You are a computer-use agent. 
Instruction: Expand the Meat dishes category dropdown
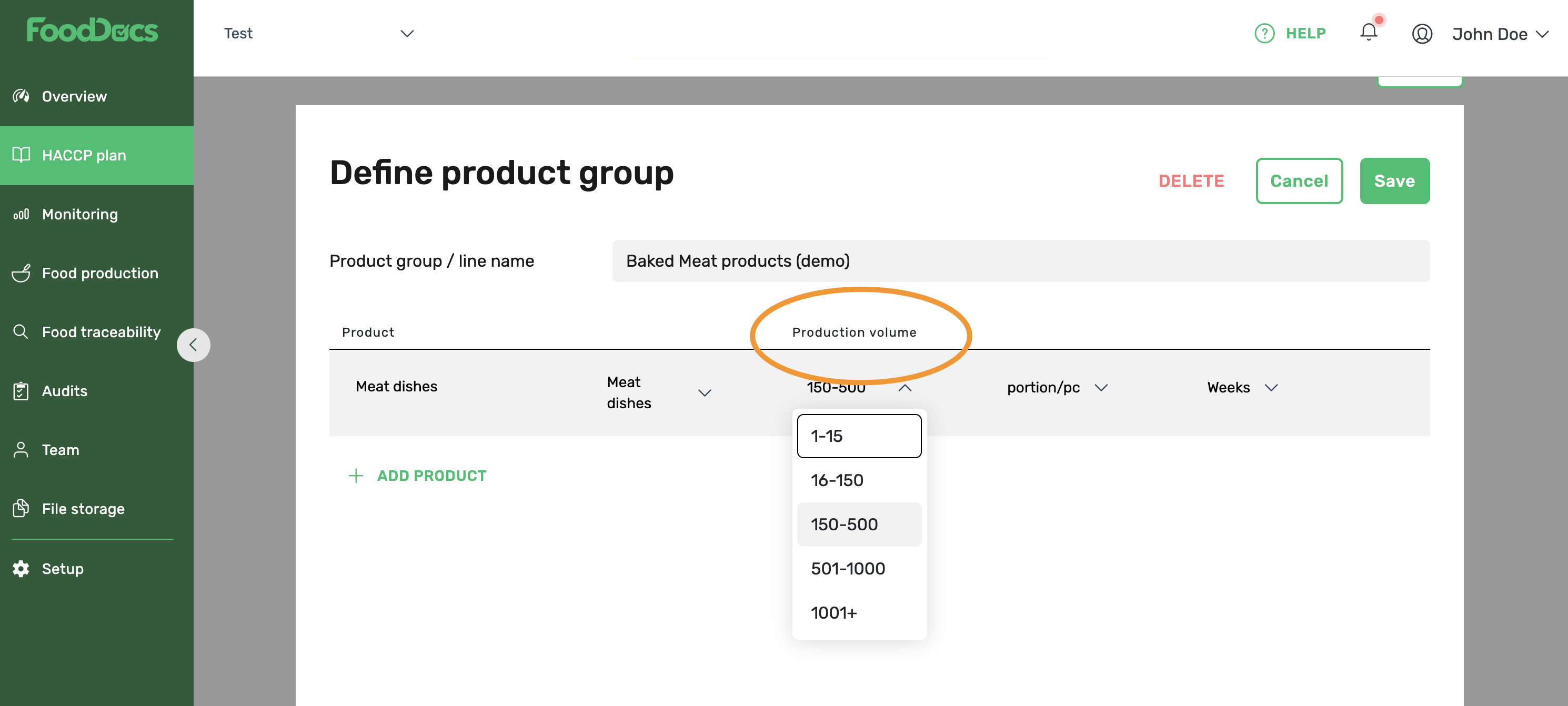click(x=659, y=392)
